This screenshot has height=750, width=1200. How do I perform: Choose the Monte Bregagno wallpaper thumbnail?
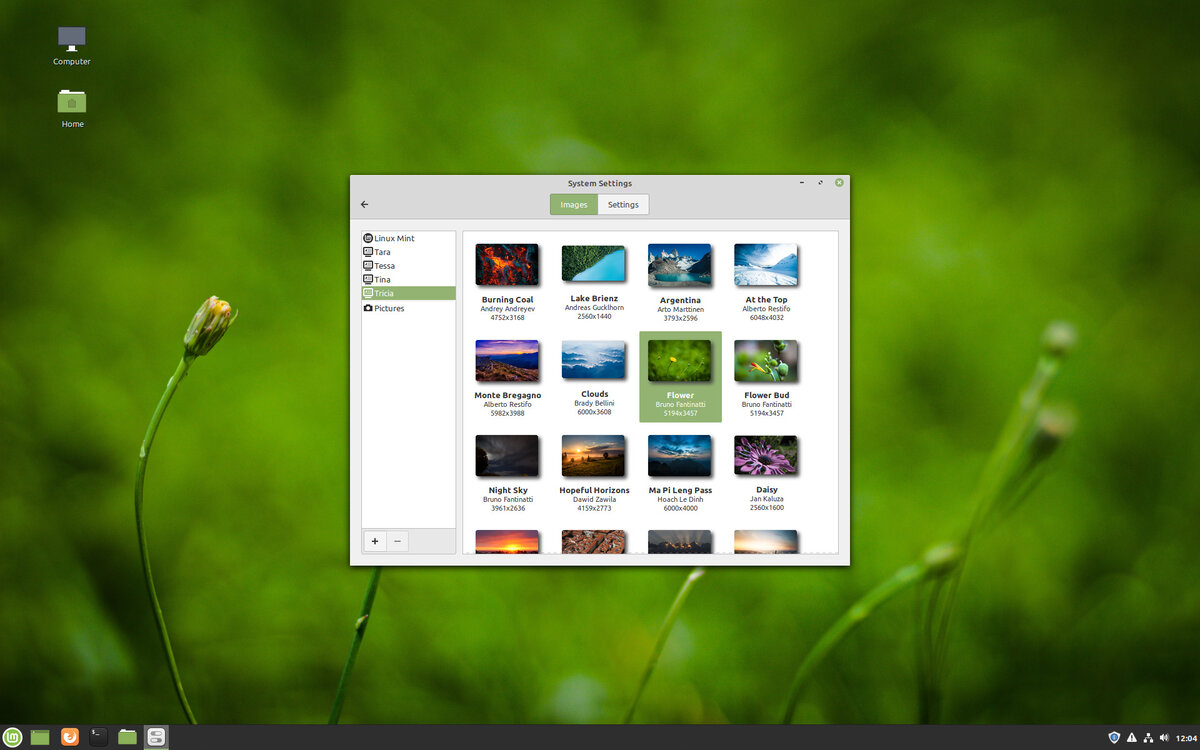click(507, 361)
